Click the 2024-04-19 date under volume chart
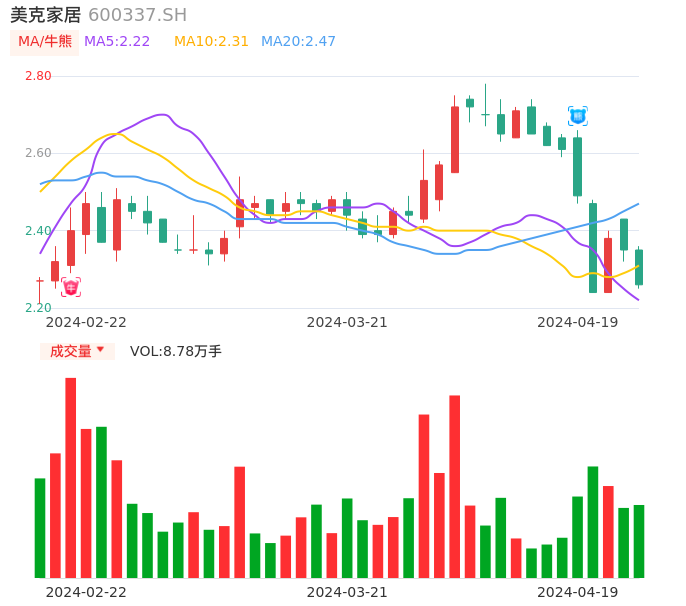 pyautogui.click(x=578, y=592)
